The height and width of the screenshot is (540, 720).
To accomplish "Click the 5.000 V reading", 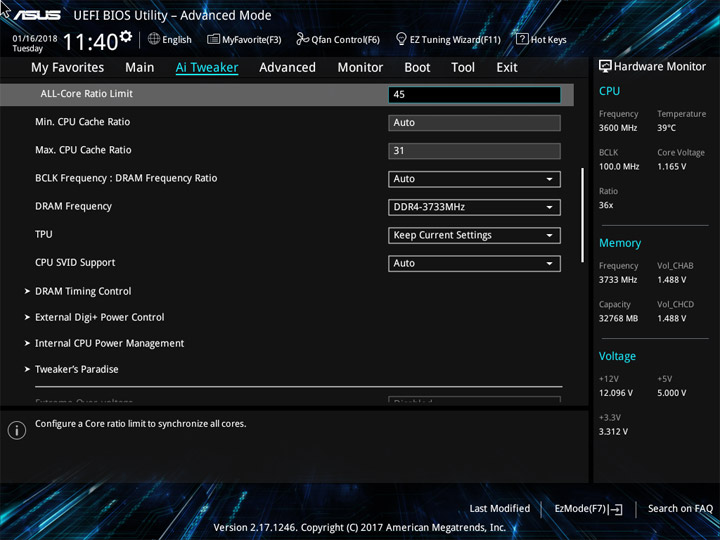I will (x=672, y=393).
